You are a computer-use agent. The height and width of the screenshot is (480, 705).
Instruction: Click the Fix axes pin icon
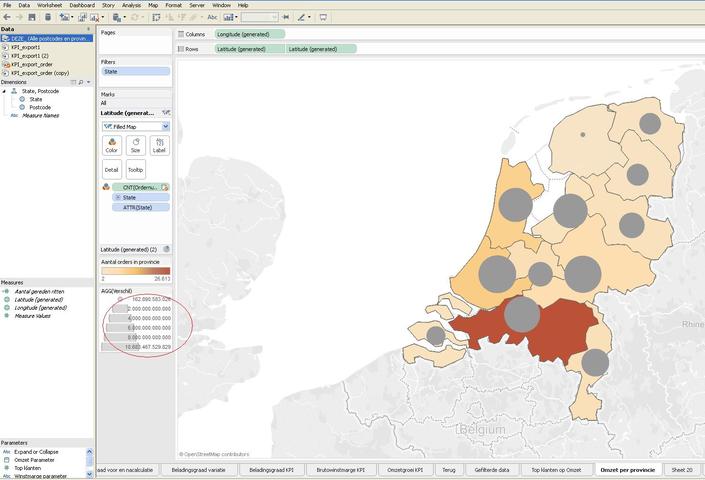point(286,17)
